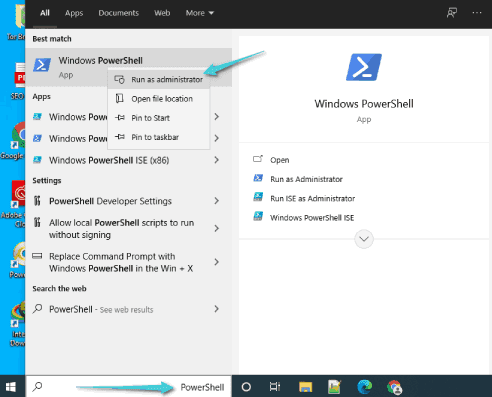Click Run ISE as Administrator
This screenshot has height=397, width=492.
tap(312, 198)
